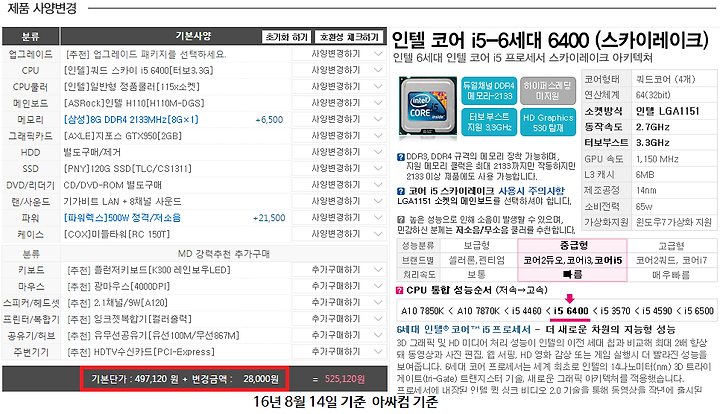Click A10 7850K in the performance ranking
The image size is (720, 414).
(x=422, y=311)
